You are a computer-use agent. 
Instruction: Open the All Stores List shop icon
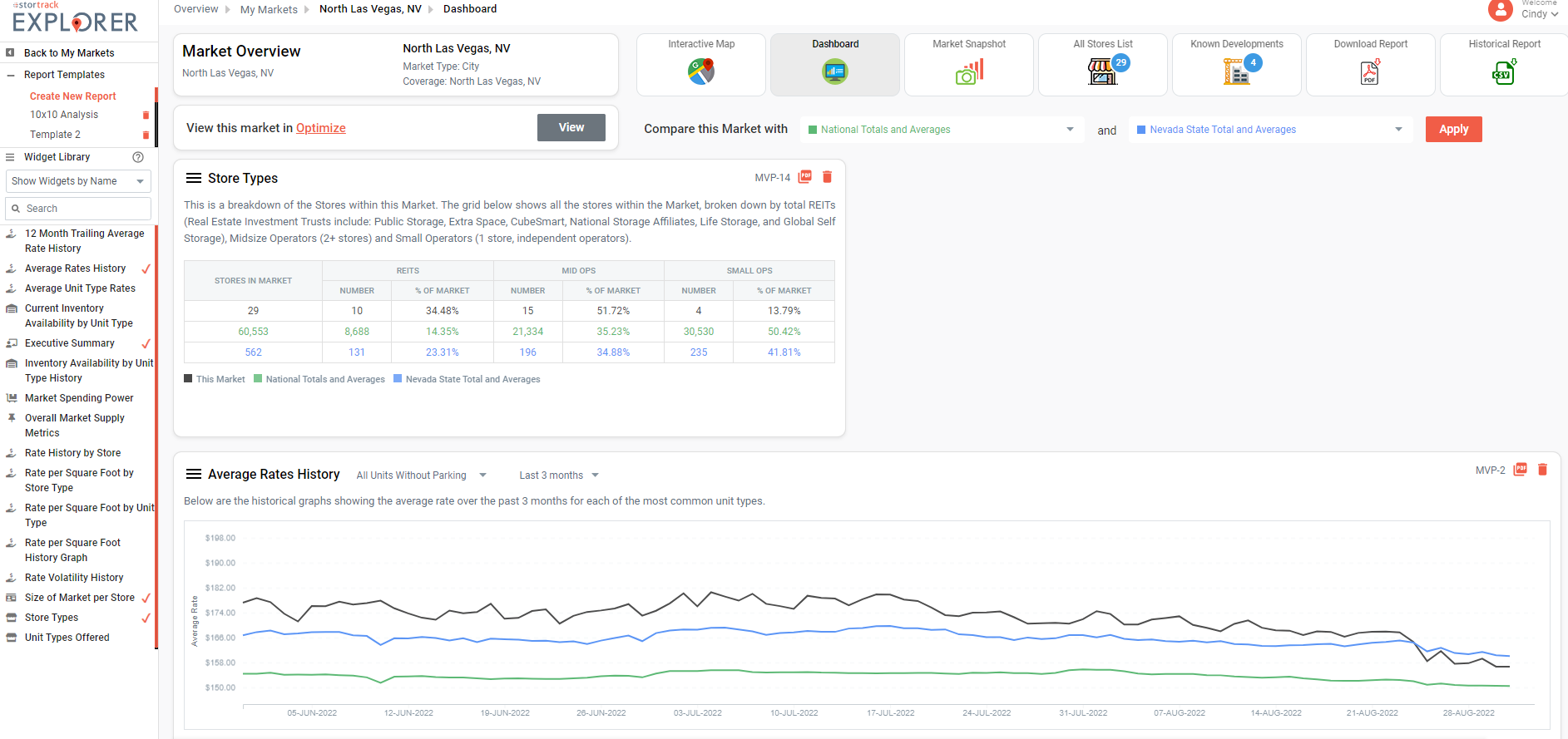click(x=1102, y=71)
